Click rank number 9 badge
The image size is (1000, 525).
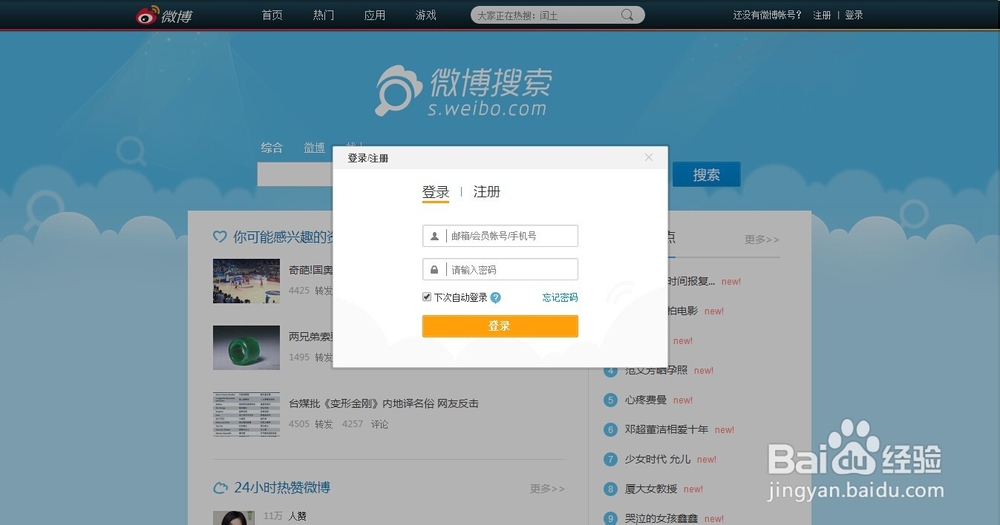pos(610,519)
